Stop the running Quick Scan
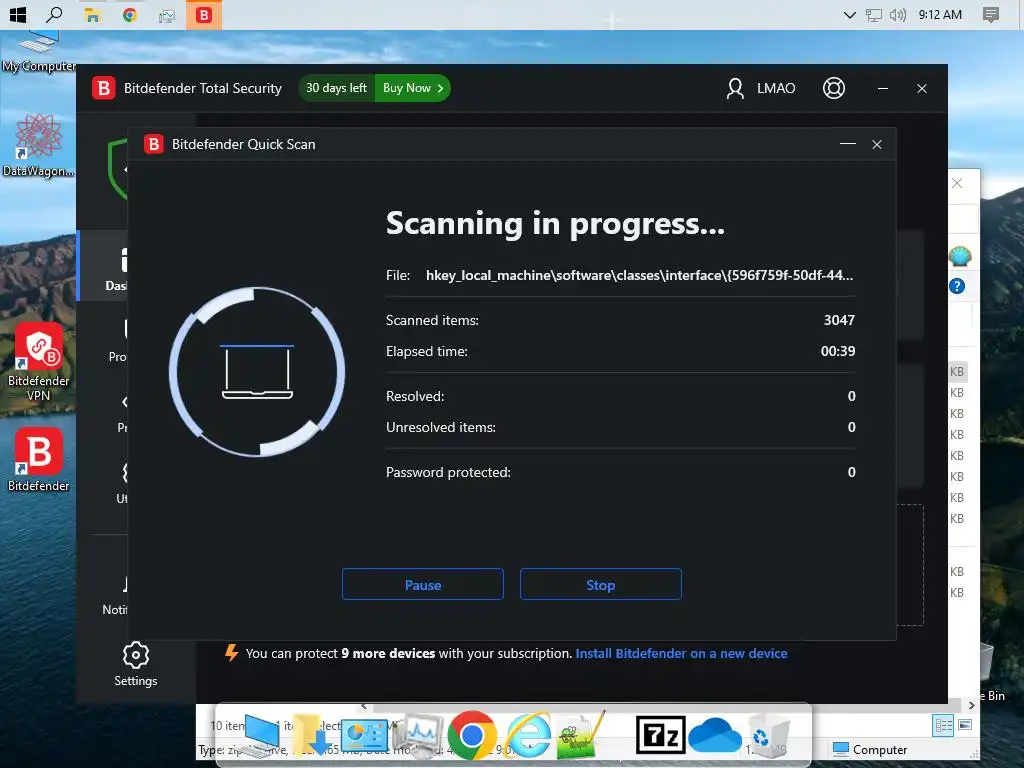Screen dimensions: 1024x768 tap(601, 584)
